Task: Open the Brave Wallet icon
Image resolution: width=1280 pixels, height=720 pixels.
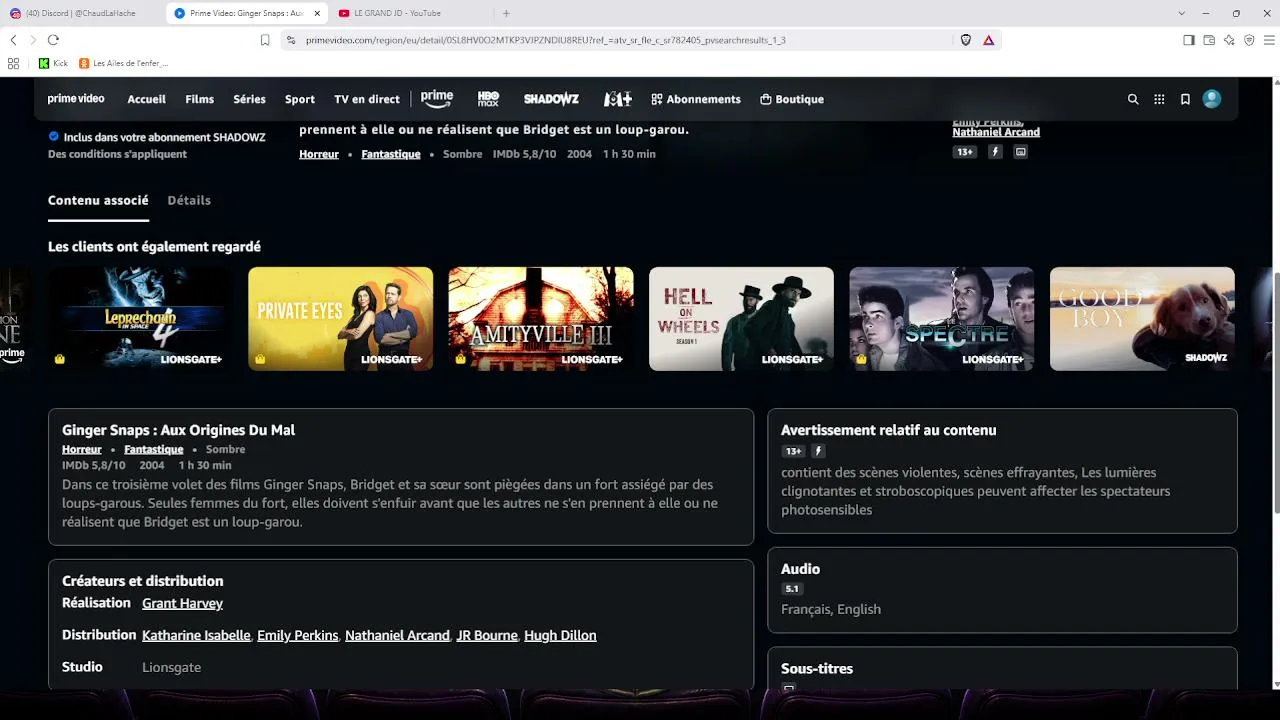Action: (1209, 40)
